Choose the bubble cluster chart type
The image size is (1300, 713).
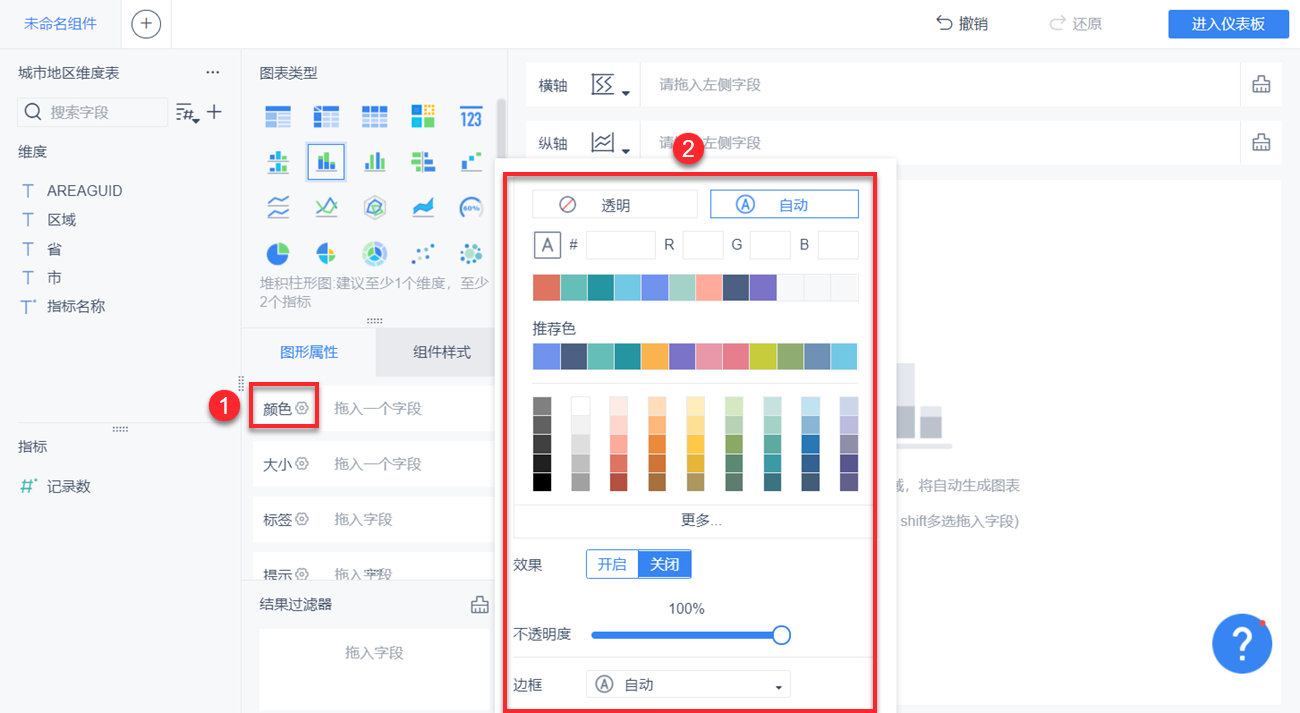pyautogui.click(x=471, y=252)
